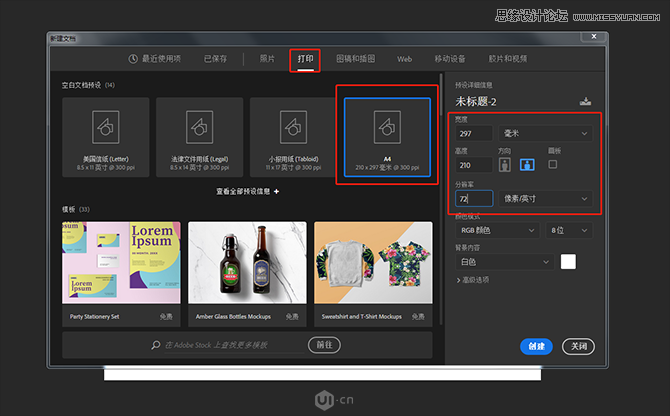Click the 前往 go button

click(324, 345)
